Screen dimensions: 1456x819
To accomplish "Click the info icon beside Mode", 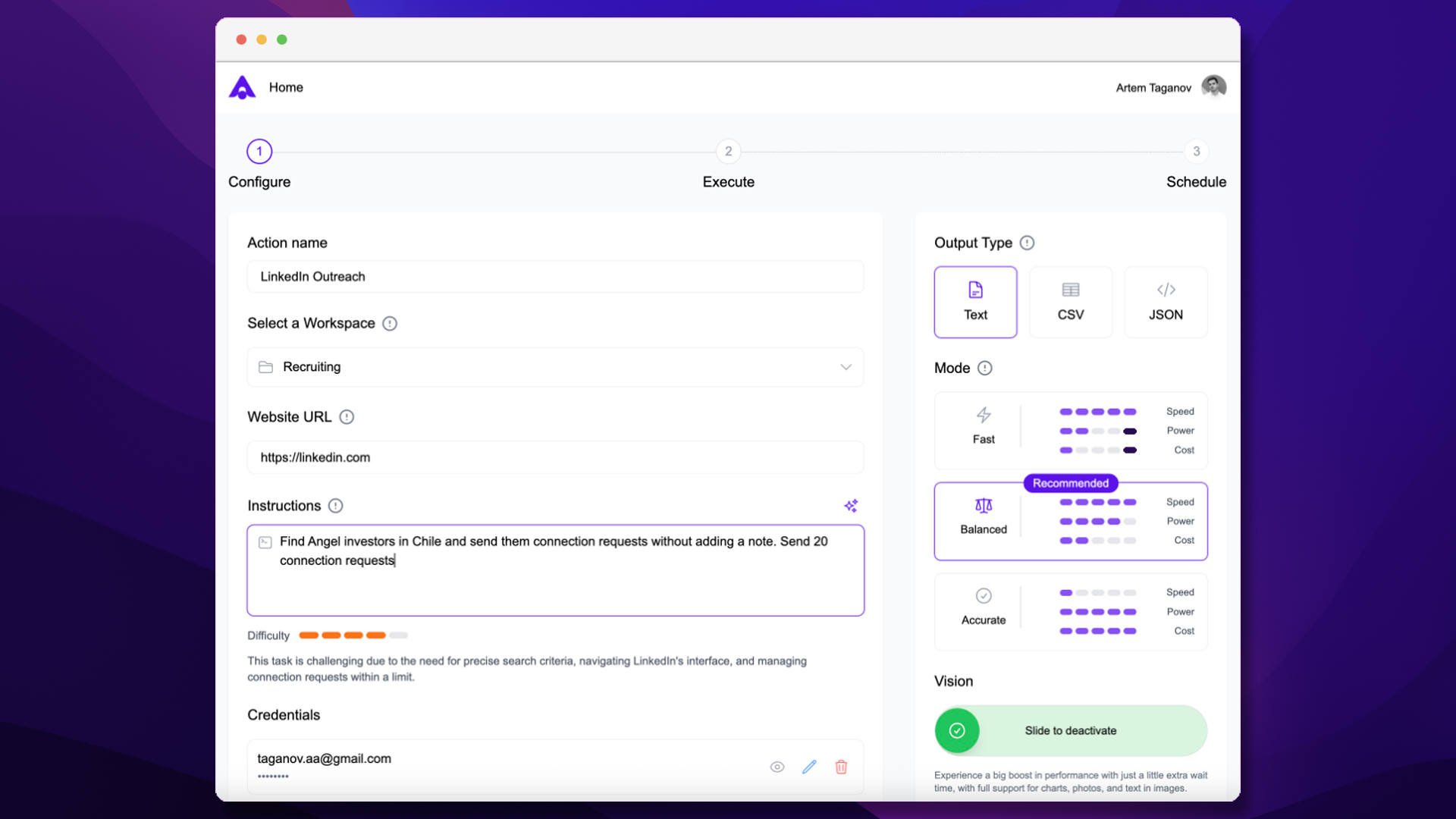I will coord(984,368).
